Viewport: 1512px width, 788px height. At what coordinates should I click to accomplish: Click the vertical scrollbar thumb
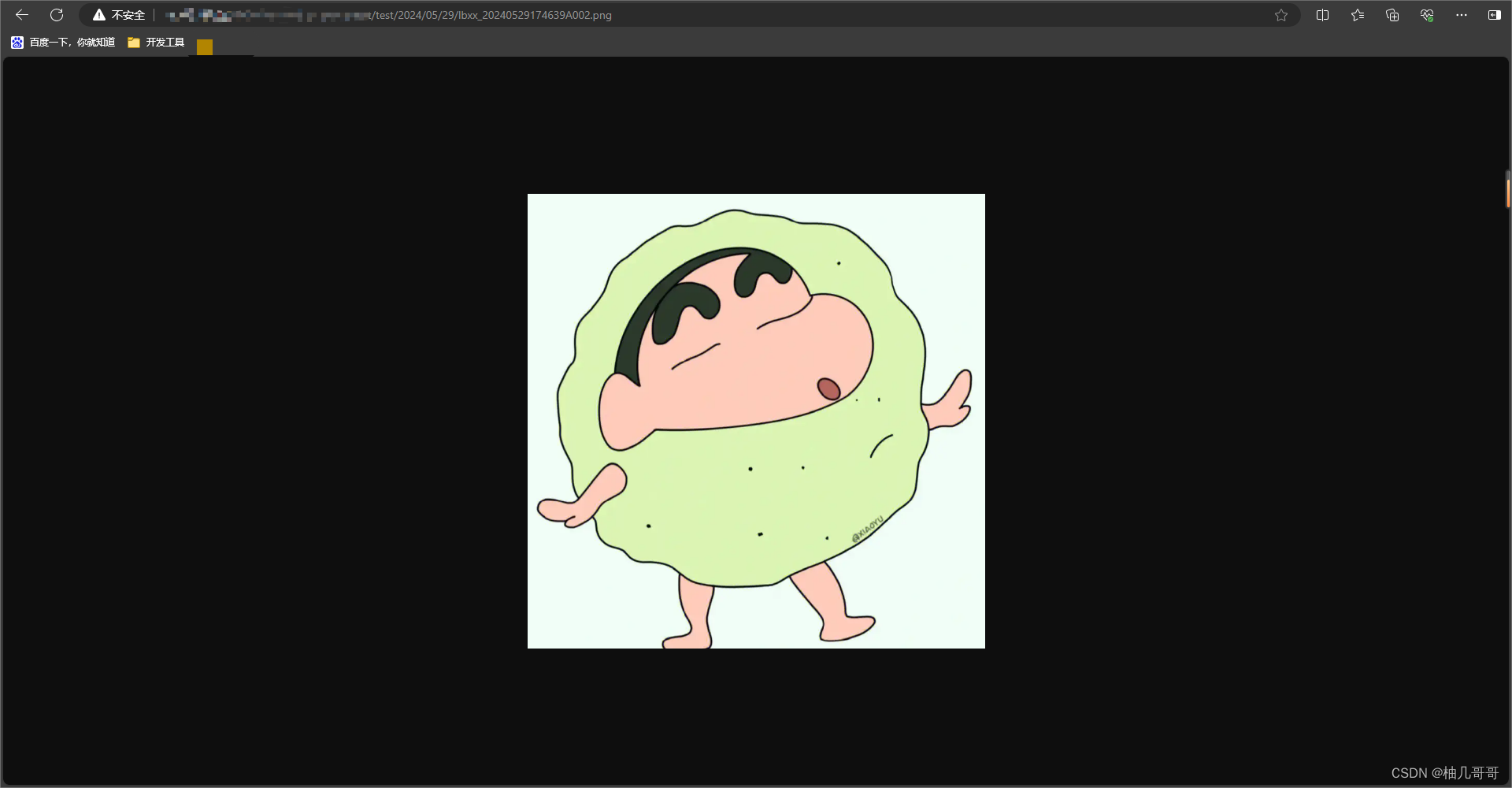pos(1507,190)
